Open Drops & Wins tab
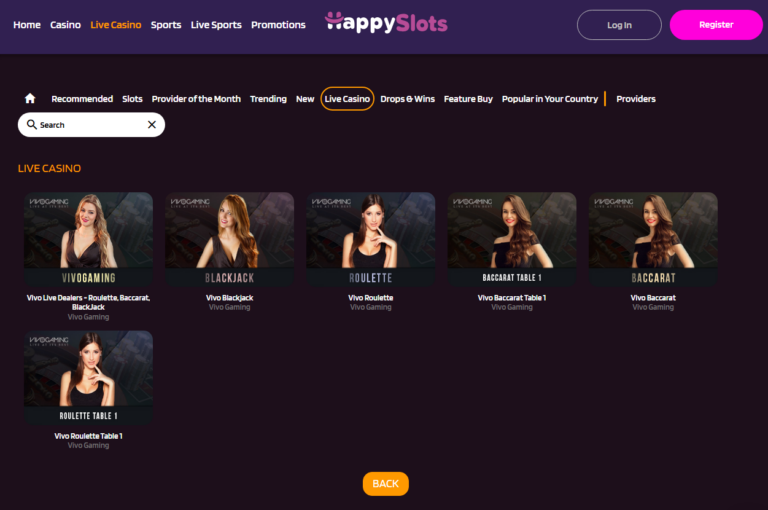This screenshot has height=510, width=768. [x=408, y=99]
